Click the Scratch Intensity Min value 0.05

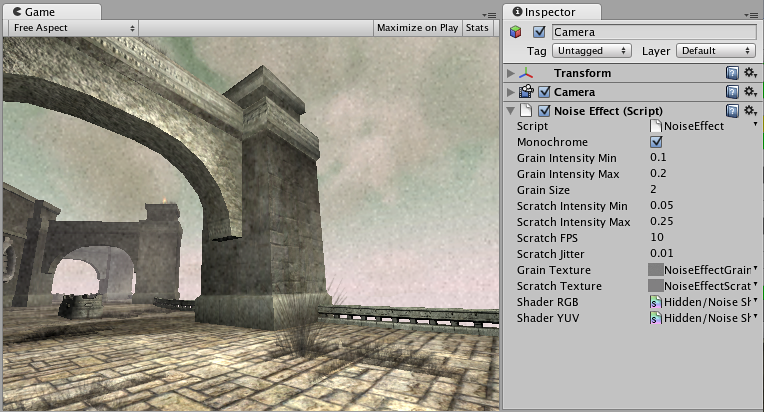(662, 206)
